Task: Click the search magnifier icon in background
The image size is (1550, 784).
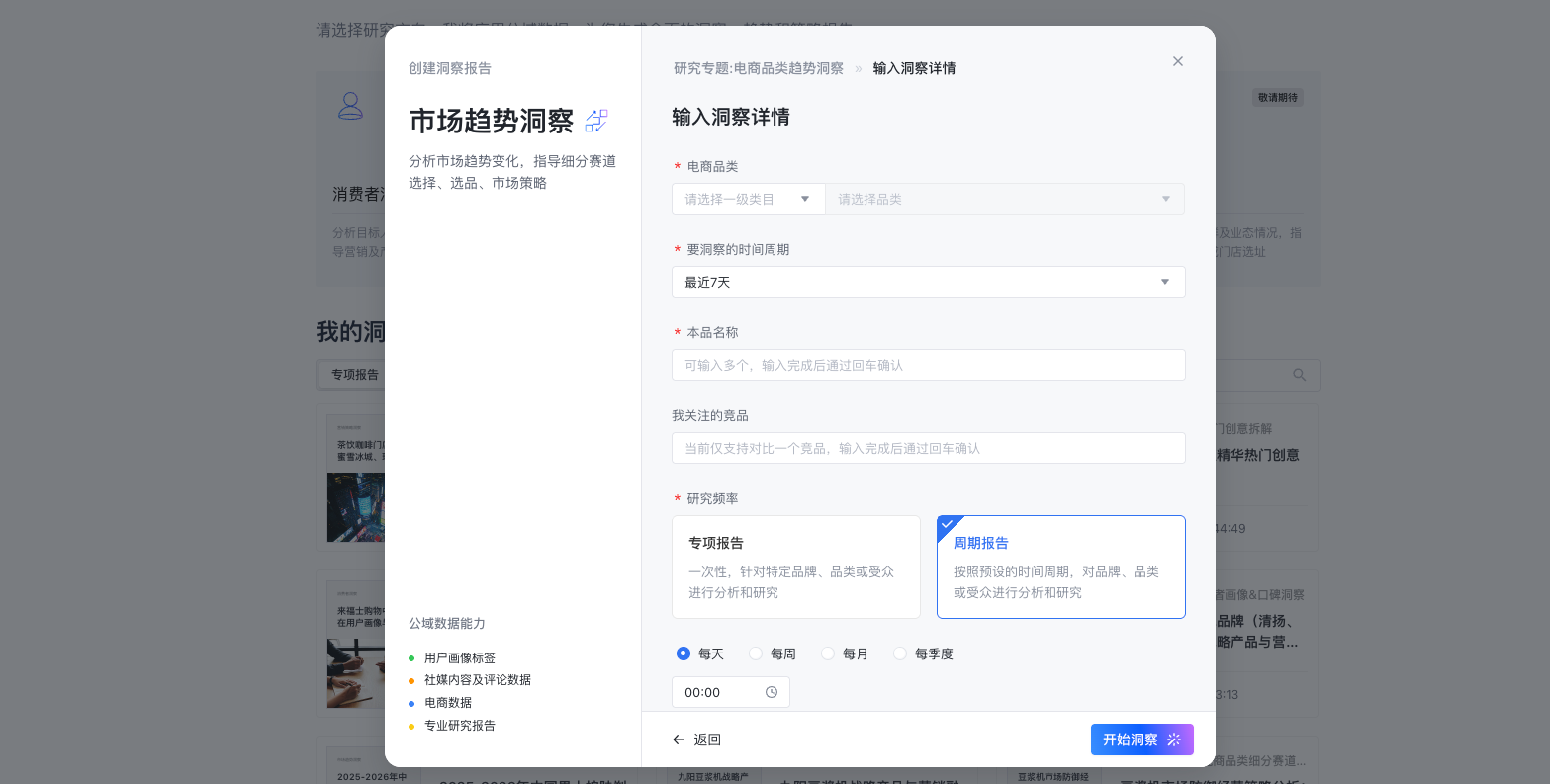Action: coord(1299,375)
